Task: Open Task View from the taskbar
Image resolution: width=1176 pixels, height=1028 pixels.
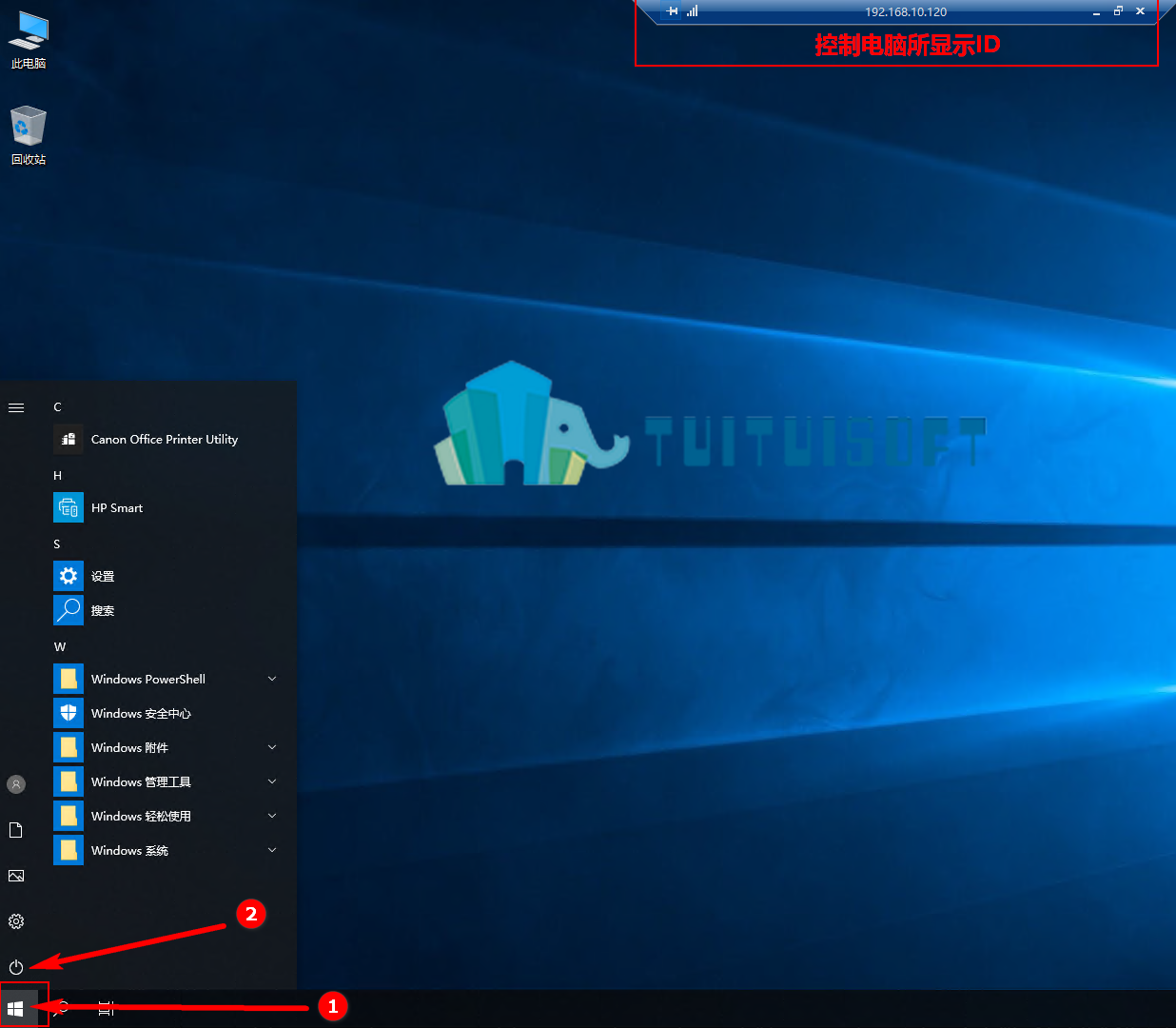Action: click(x=106, y=1008)
